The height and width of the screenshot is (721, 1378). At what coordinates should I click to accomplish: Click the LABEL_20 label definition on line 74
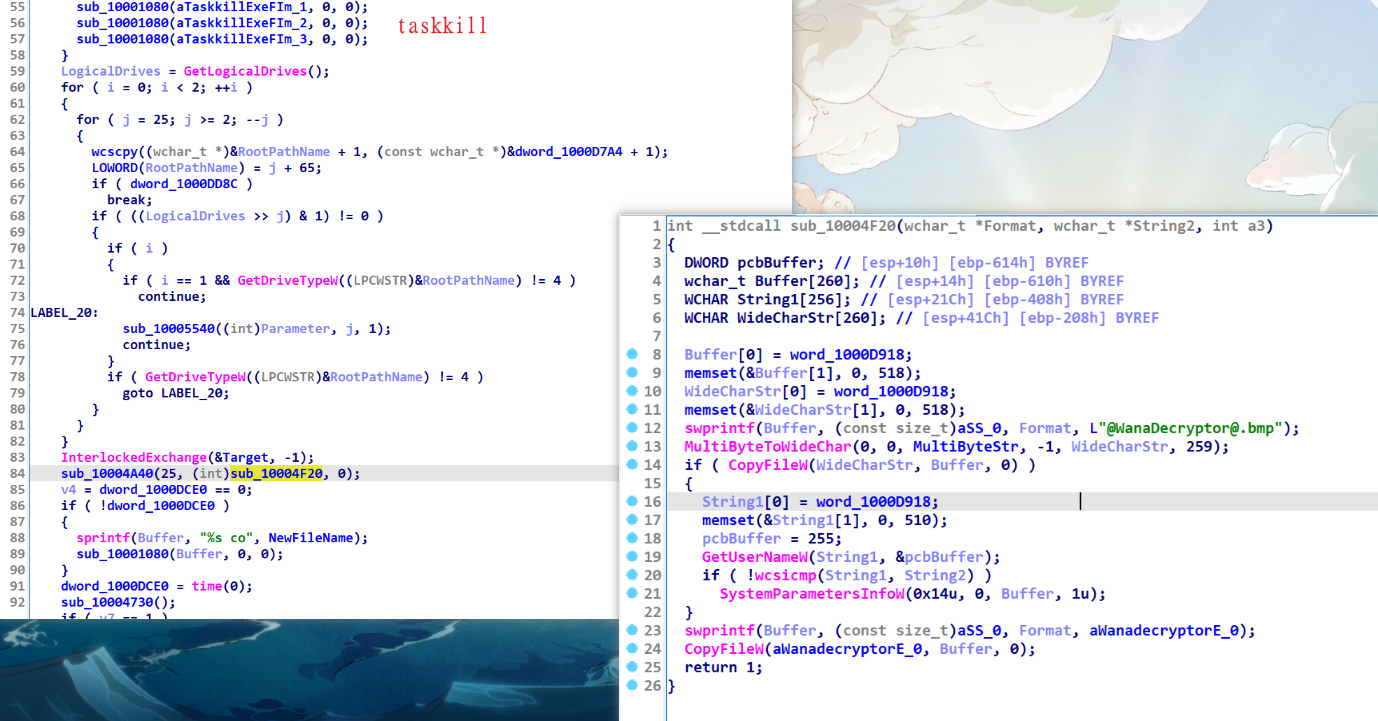[x=62, y=312]
